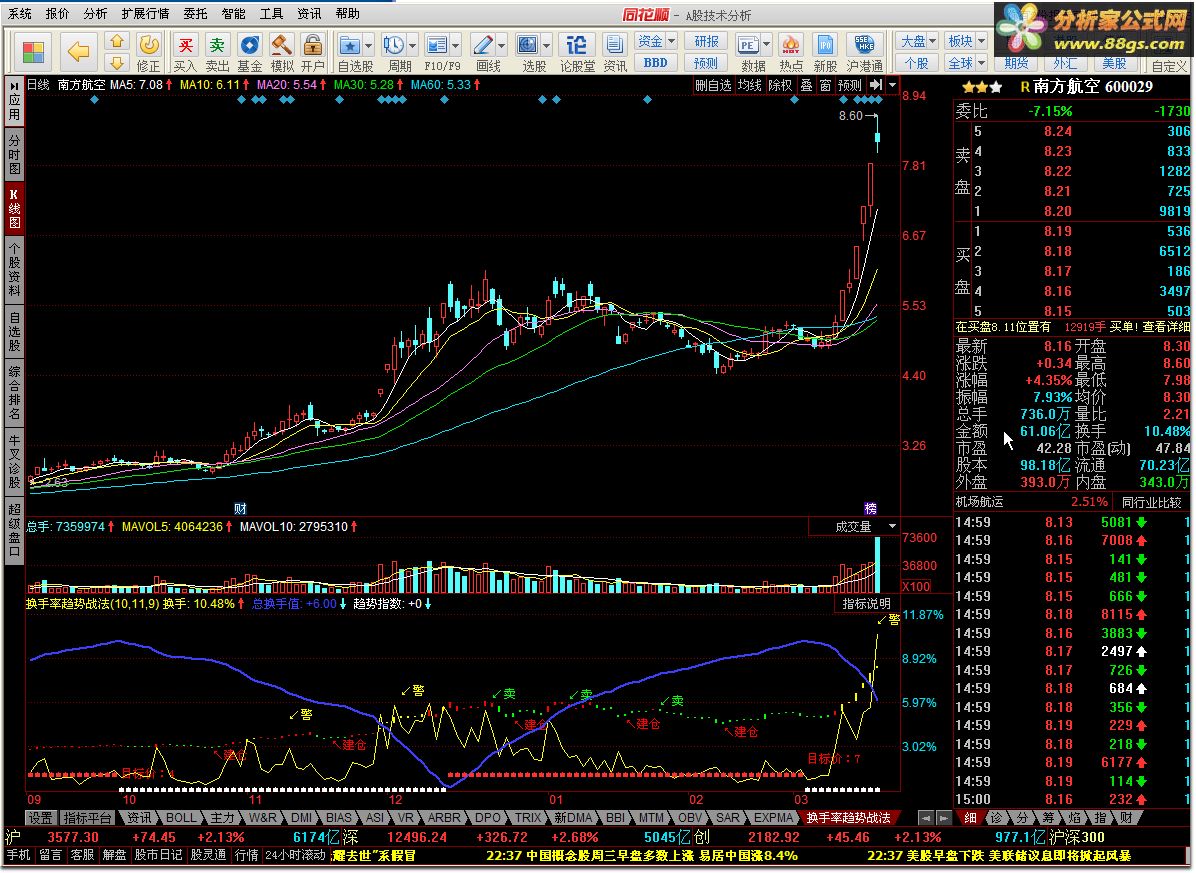Expand the 选股 dropdown arrow

point(546,44)
